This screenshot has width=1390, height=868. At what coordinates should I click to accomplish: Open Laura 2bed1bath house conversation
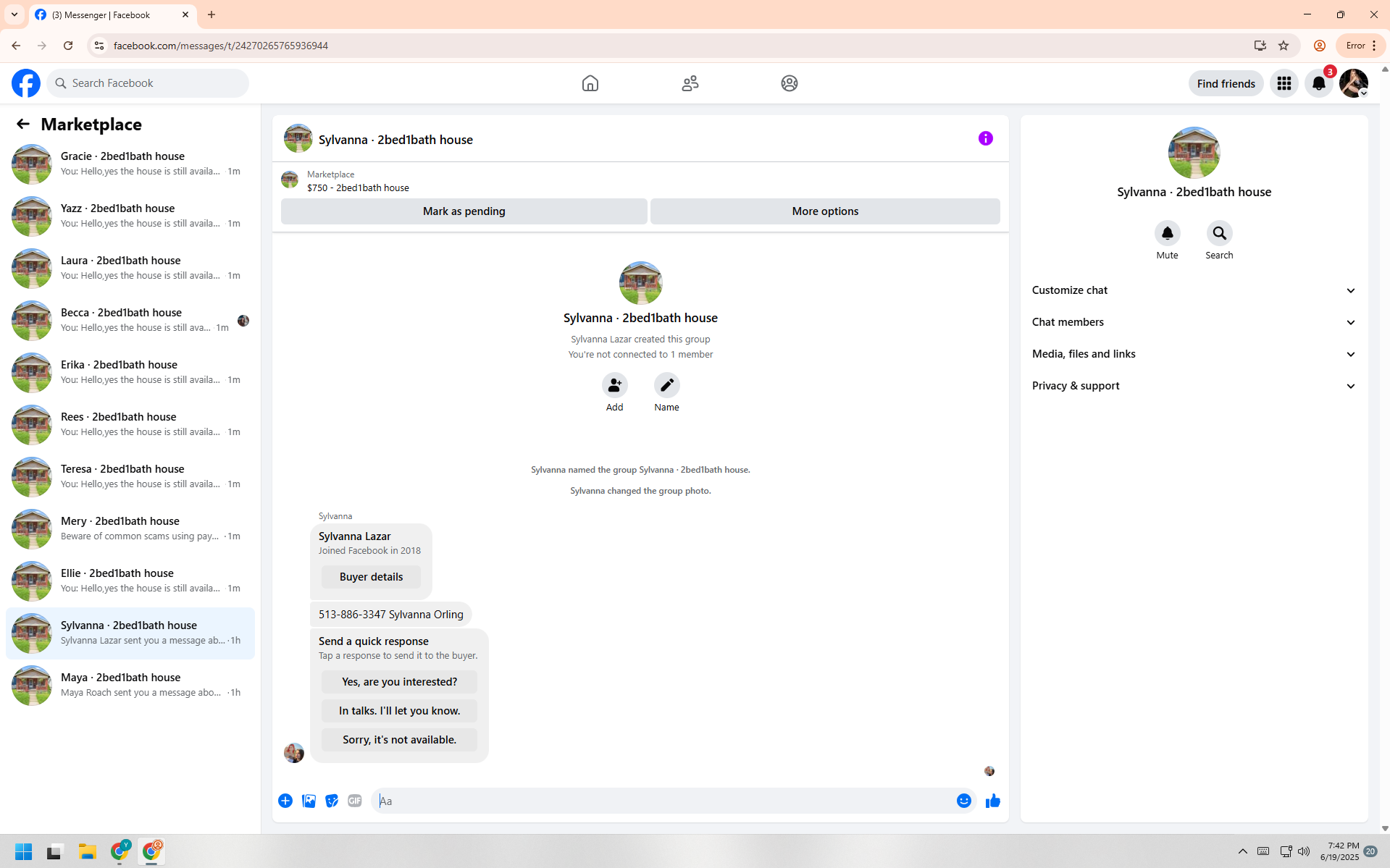(x=130, y=268)
